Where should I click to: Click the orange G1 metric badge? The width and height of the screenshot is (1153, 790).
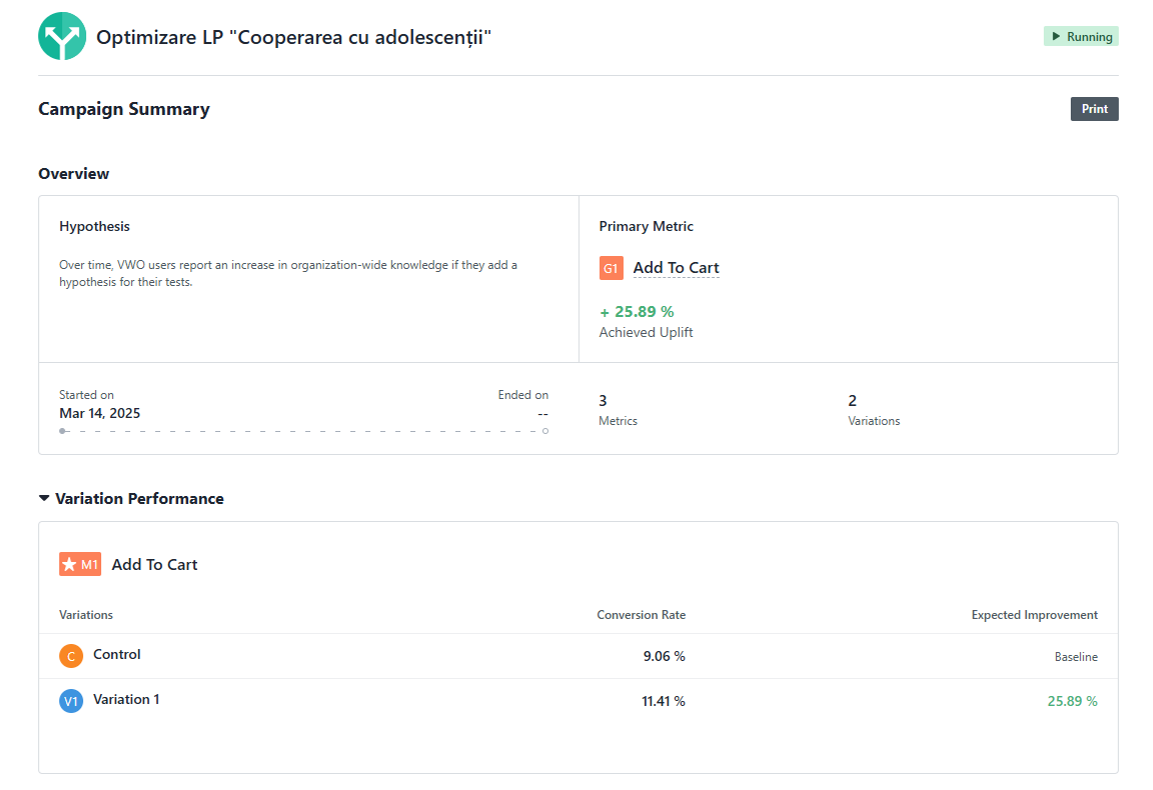(x=611, y=268)
